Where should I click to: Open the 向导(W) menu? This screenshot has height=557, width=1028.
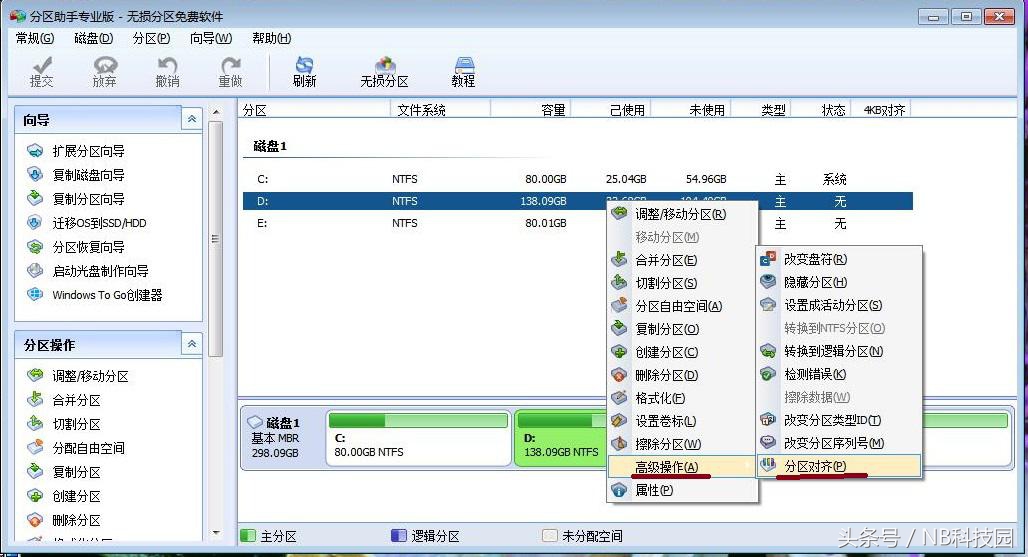coord(210,39)
